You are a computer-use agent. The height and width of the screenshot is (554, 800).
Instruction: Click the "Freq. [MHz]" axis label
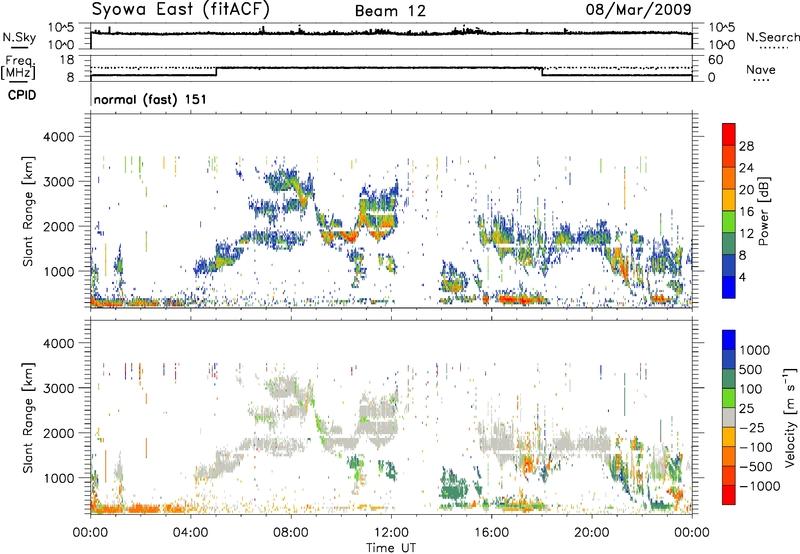tap(19, 67)
